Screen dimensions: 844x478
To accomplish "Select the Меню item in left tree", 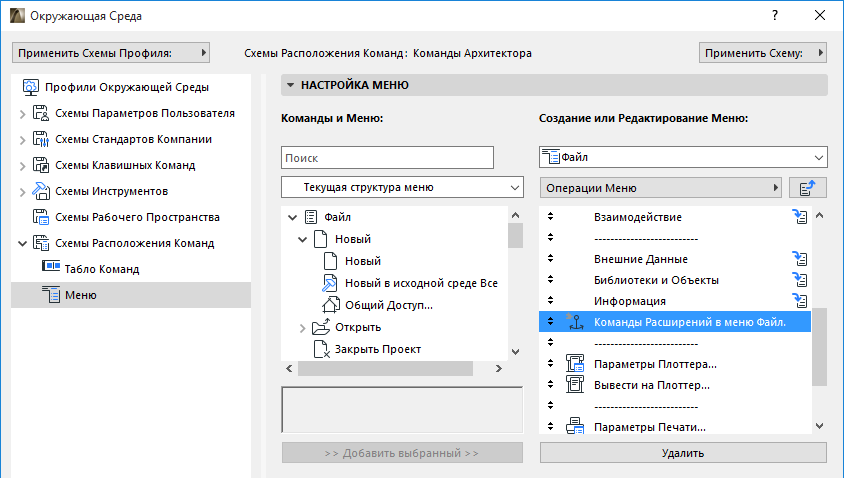I will pyautogui.click(x=81, y=294).
